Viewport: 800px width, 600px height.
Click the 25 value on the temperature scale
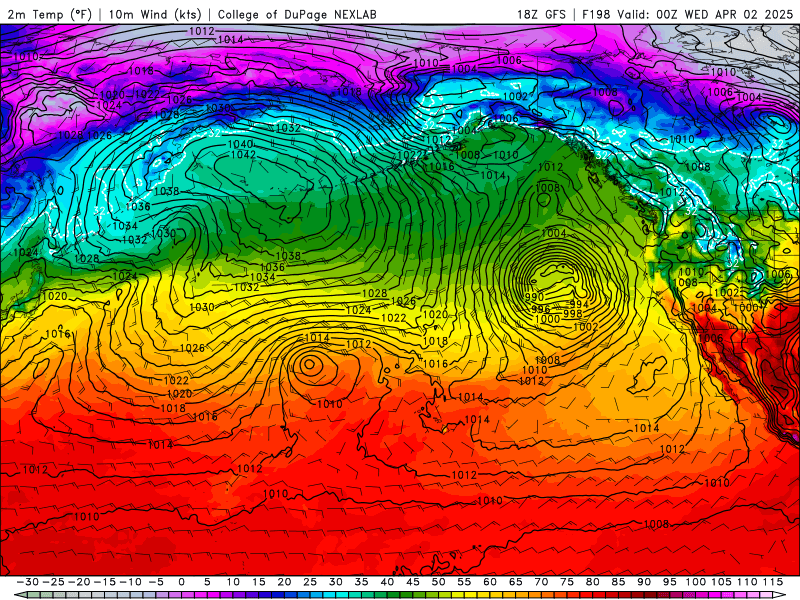coord(310,582)
